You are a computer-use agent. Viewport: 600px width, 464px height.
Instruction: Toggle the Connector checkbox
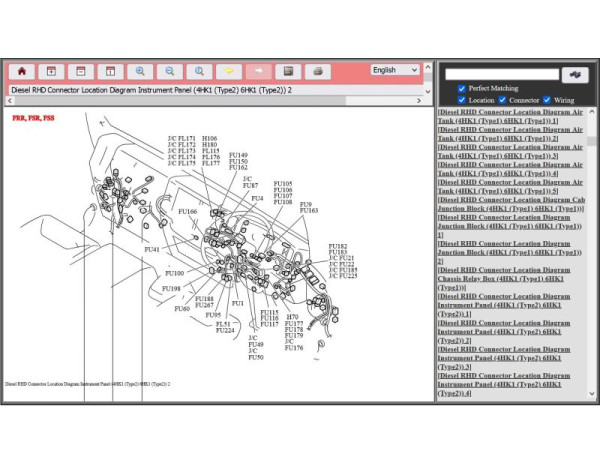pyautogui.click(x=503, y=100)
